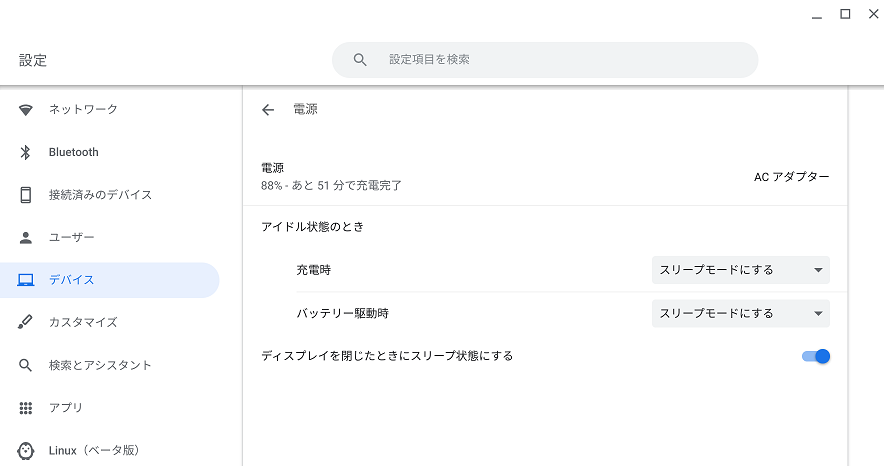This screenshot has height=466, width=884.
Task: Click the phone icon for 接続済みのデバイス
Action: (x=25, y=195)
